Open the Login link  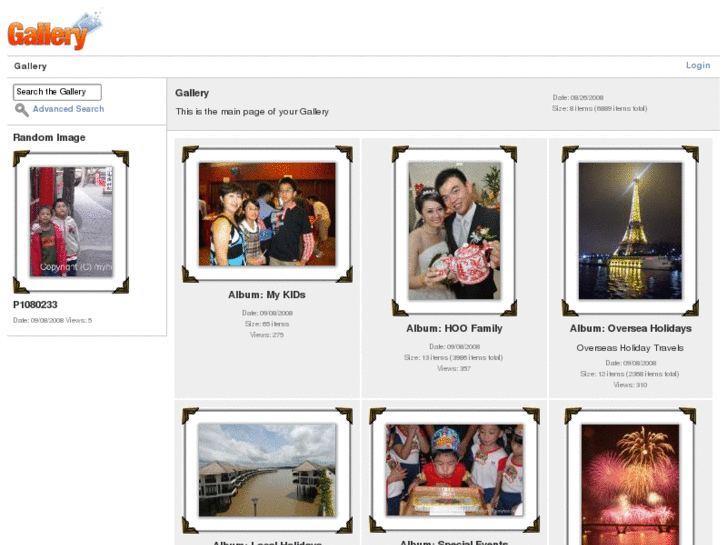point(698,65)
